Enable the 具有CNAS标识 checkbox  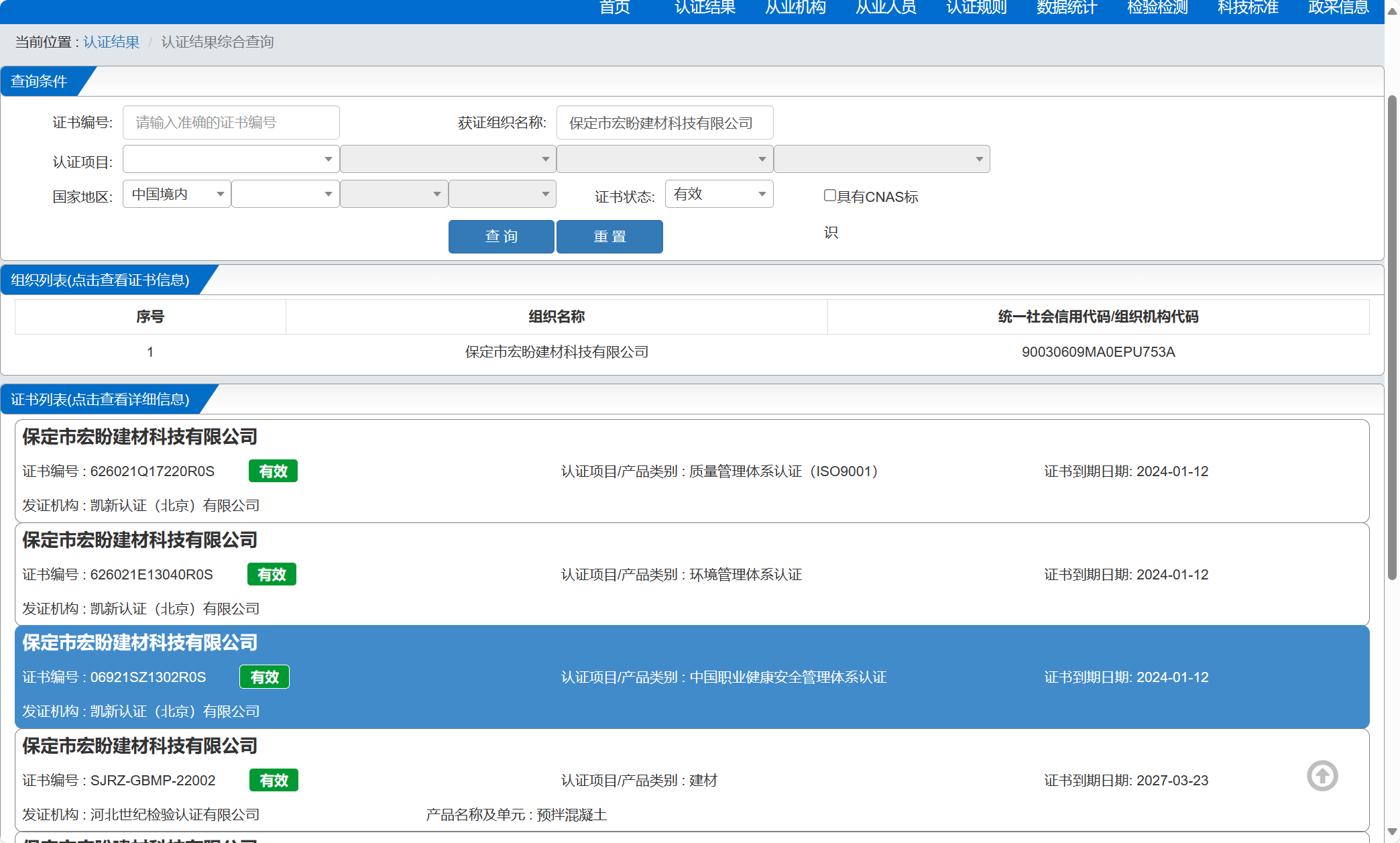click(x=830, y=195)
